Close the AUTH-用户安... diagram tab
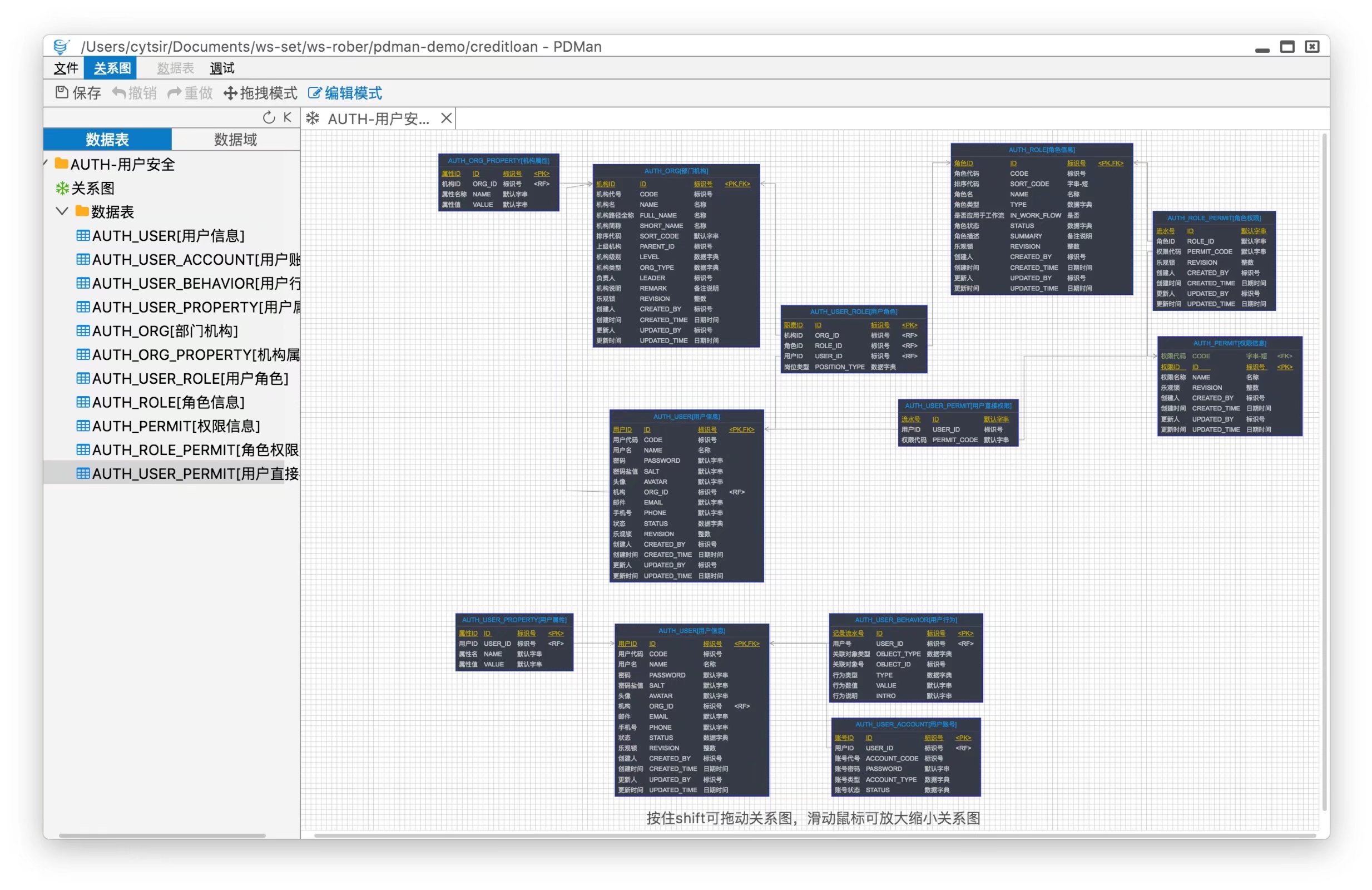The width and height of the screenshot is (1372, 890). pyautogui.click(x=445, y=118)
